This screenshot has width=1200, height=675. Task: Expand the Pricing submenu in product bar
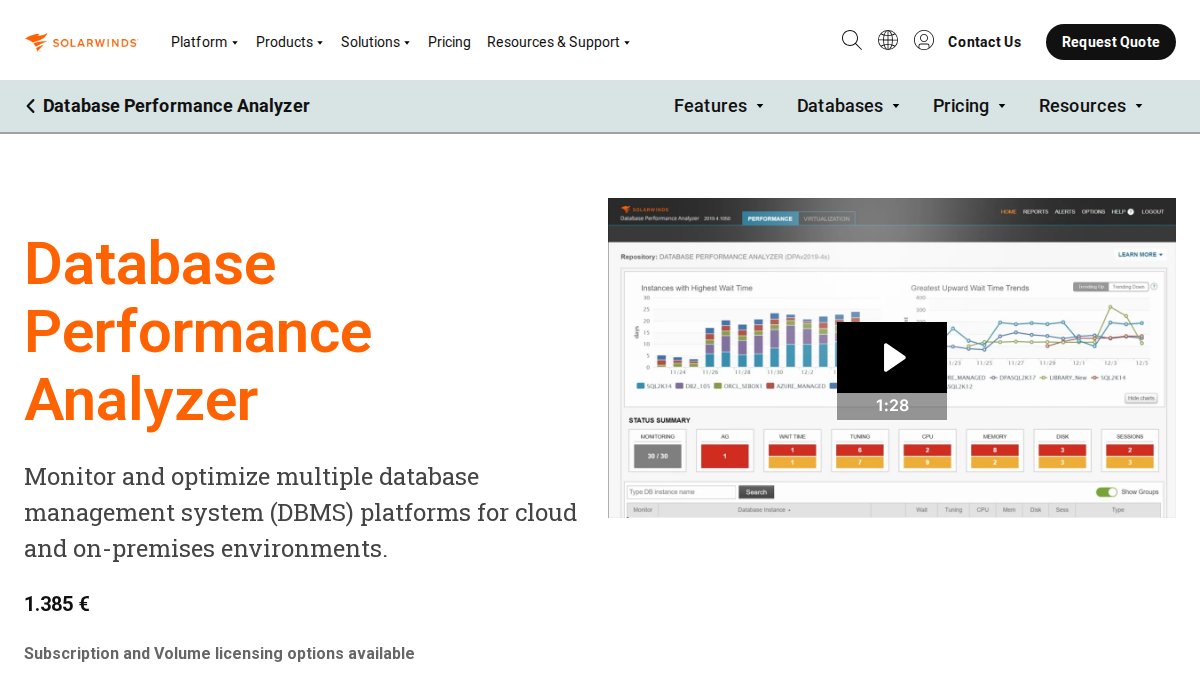click(969, 106)
